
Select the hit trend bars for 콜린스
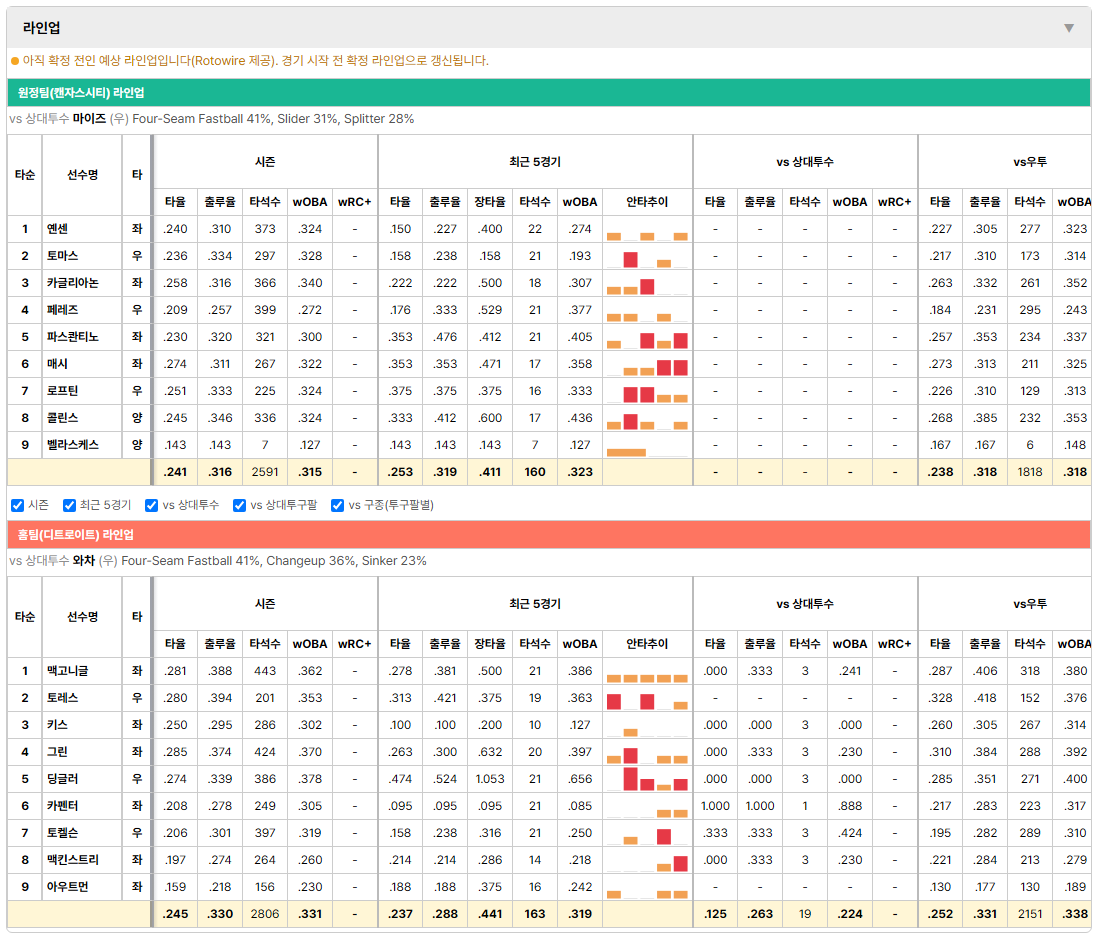(647, 419)
